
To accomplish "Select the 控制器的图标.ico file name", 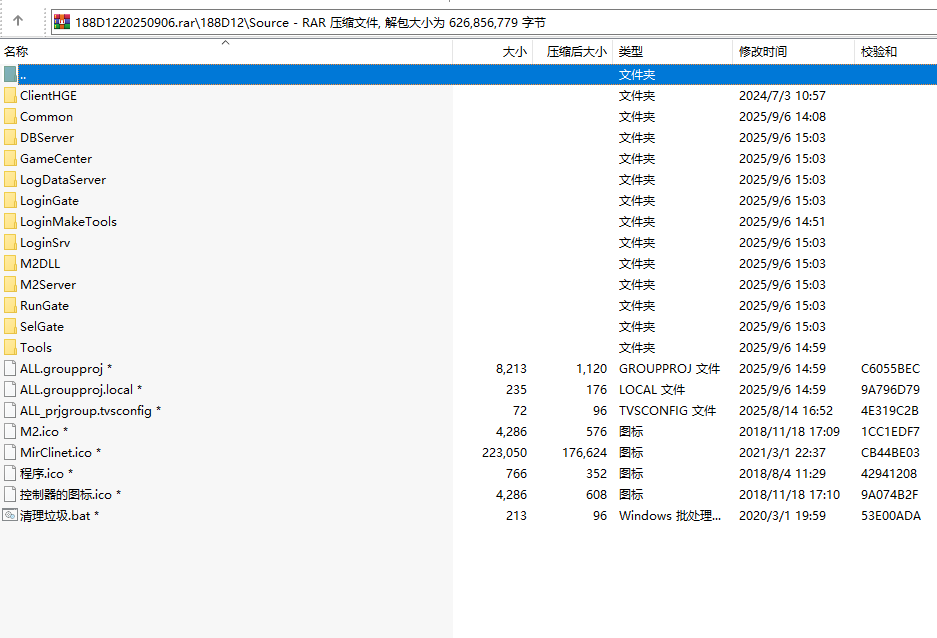I will pos(66,495).
